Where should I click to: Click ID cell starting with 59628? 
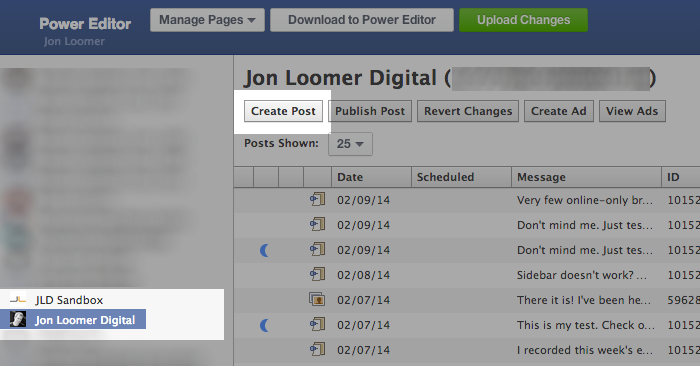(683, 300)
